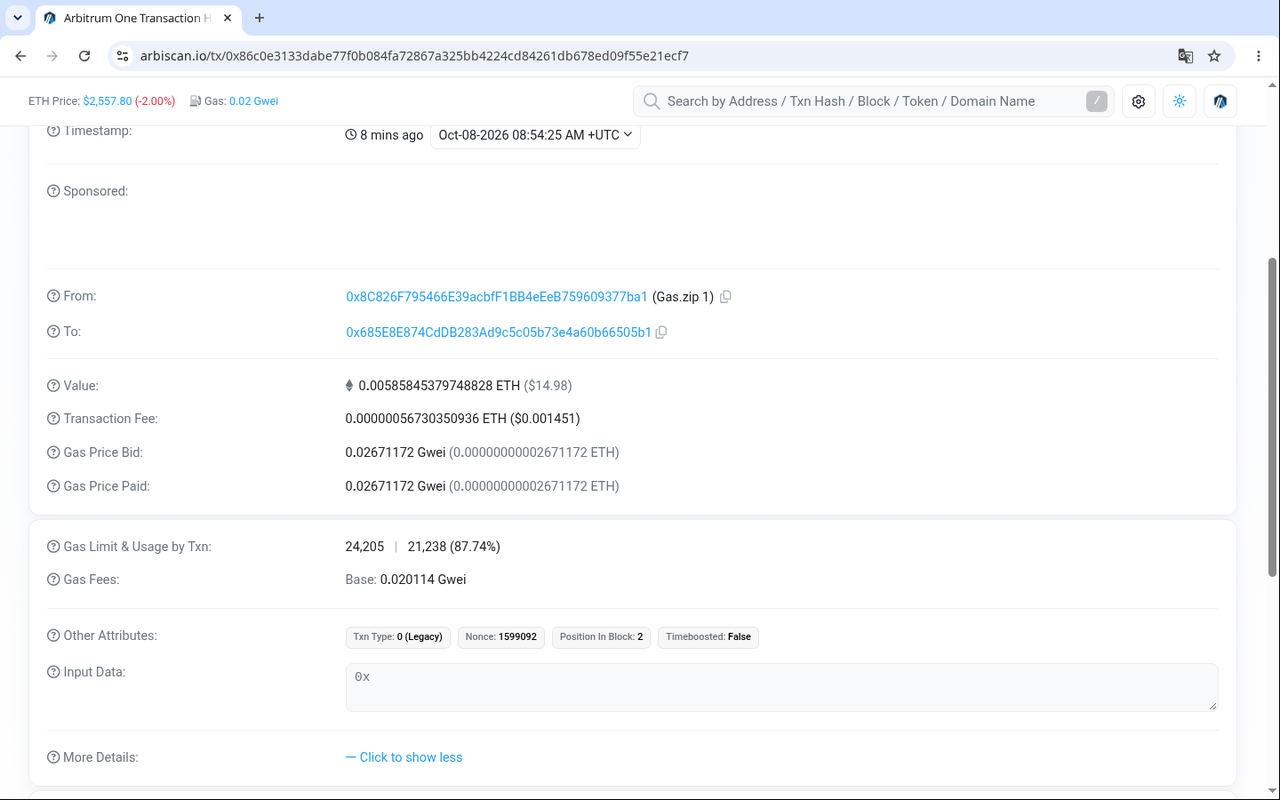
Task: Click the Txn Type: 0 (Legacy) badge
Action: point(398,637)
